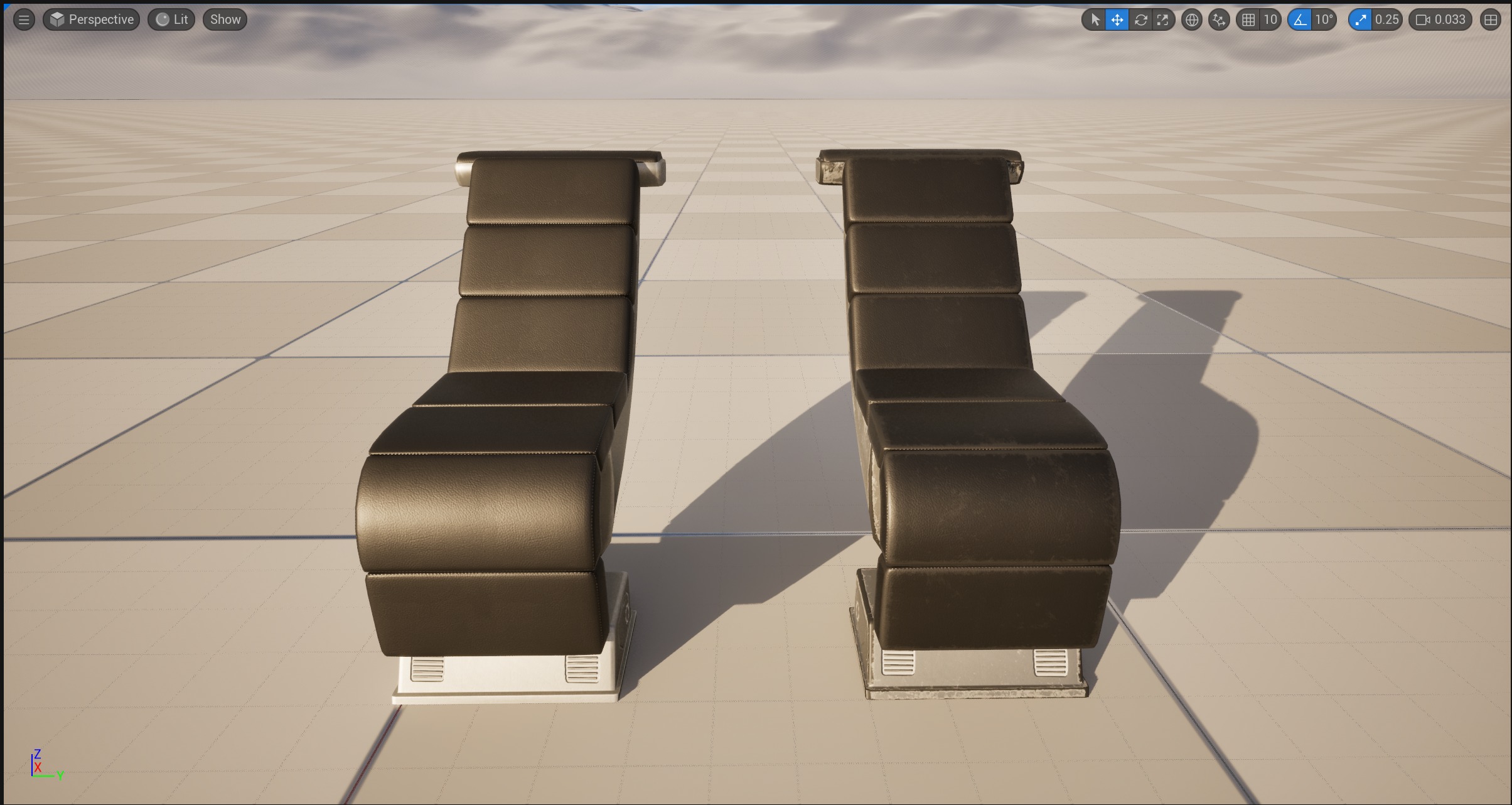Open the Show flags menu
1512x805 pixels.
click(x=225, y=19)
